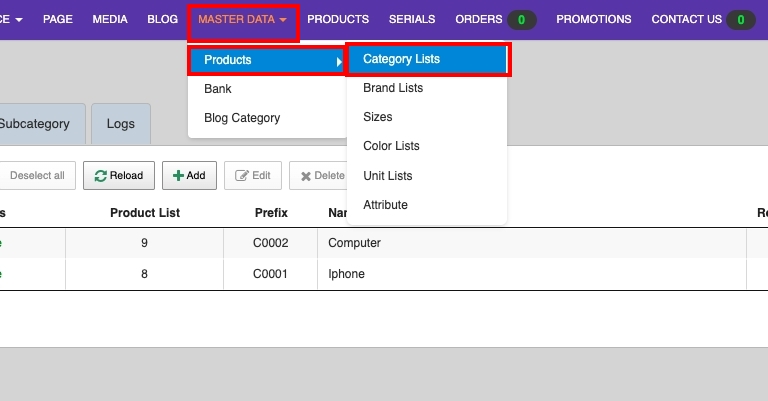The width and height of the screenshot is (768, 401).
Task: Switch to the Subcategory tab
Action: point(35,124)
